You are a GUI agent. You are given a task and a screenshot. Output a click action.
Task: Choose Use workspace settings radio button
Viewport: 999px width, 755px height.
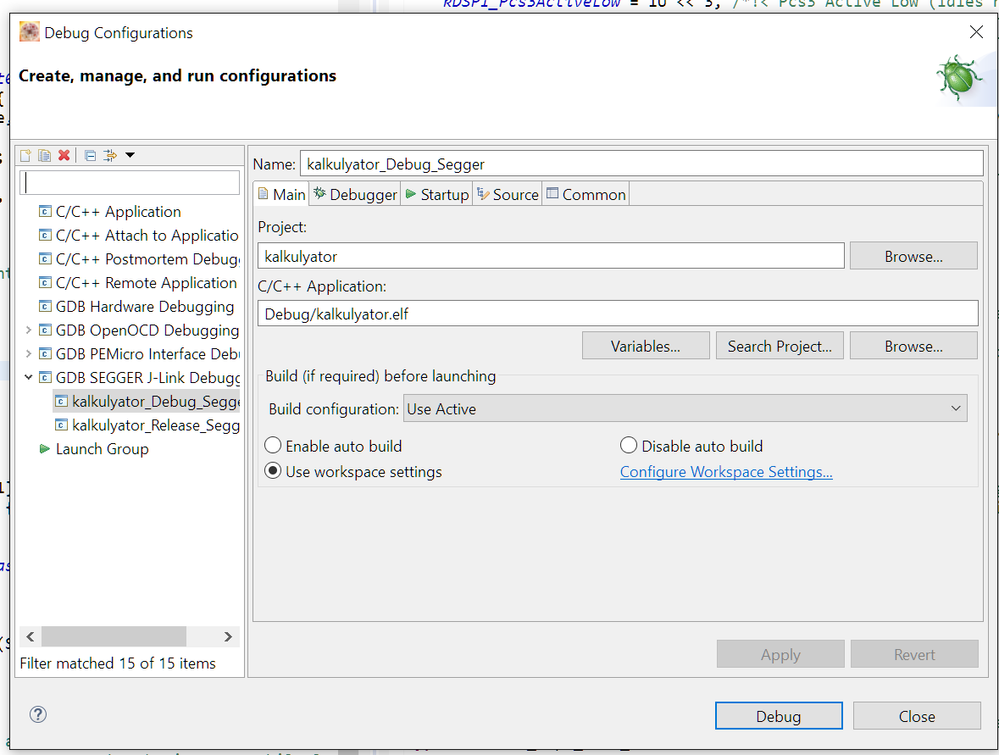(273, 471)
